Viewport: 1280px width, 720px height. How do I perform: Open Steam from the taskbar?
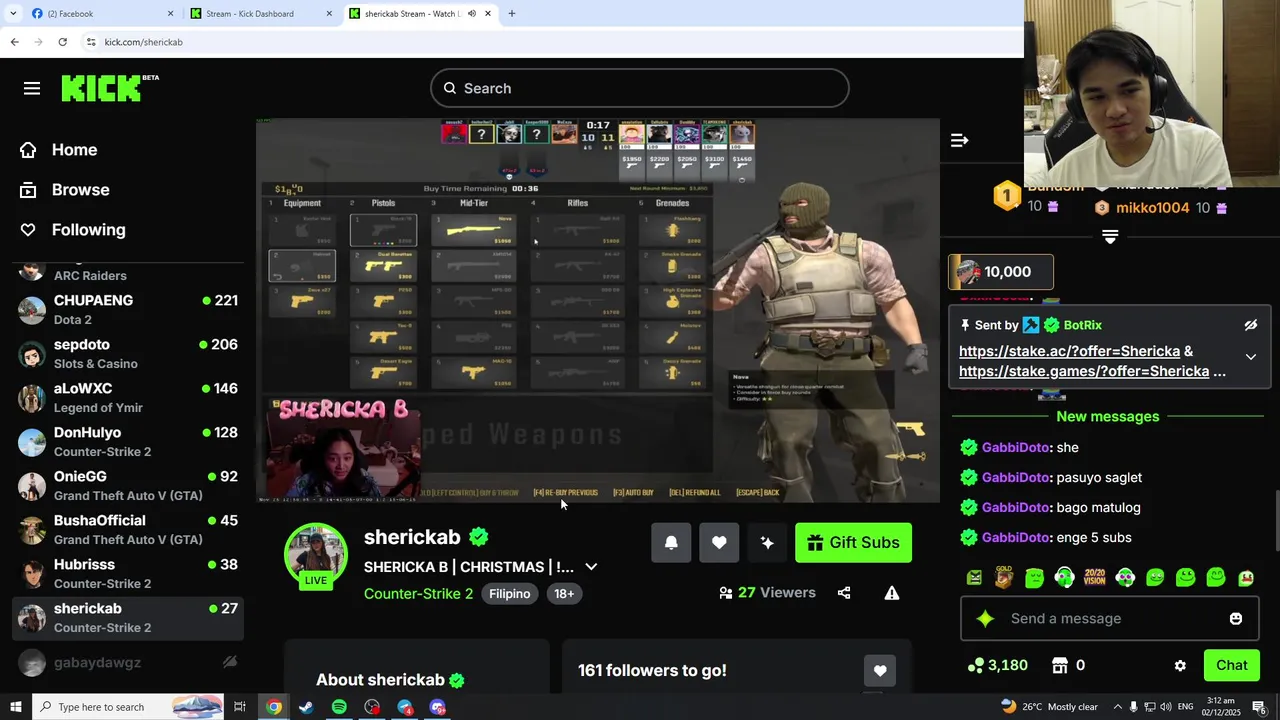pyautogui.click(x=306, y=707)
